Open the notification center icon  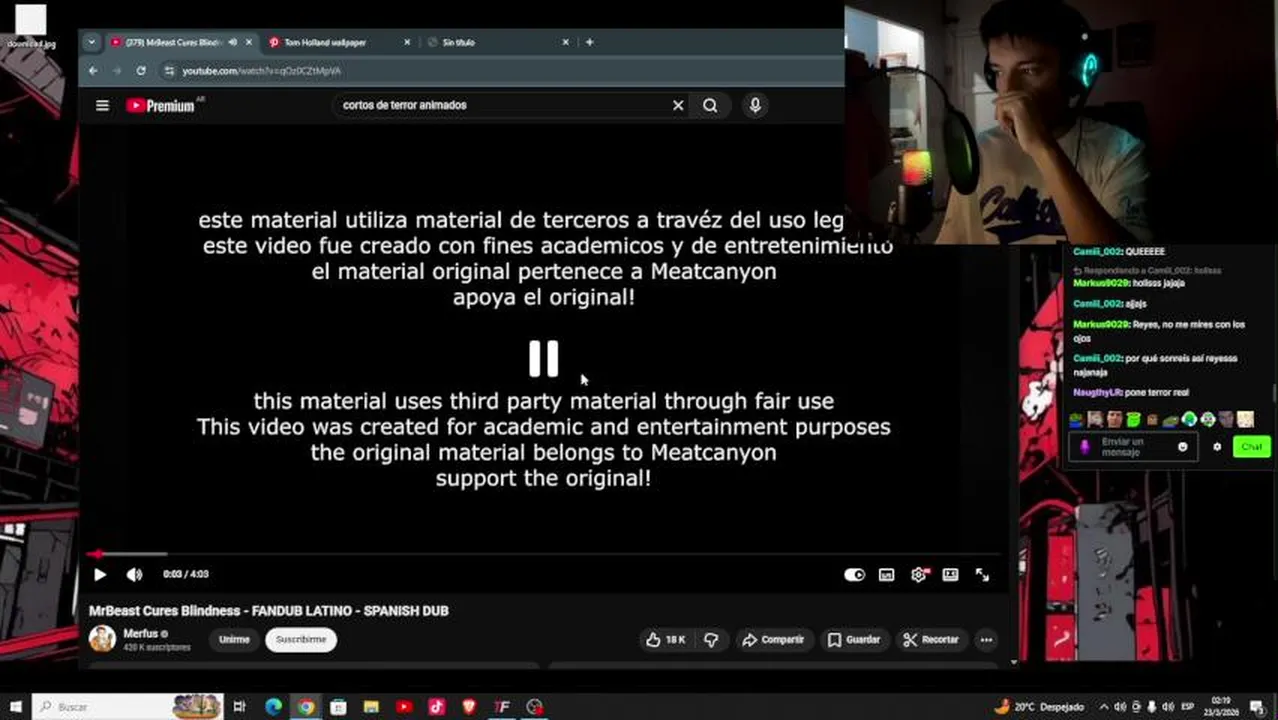1258,707
